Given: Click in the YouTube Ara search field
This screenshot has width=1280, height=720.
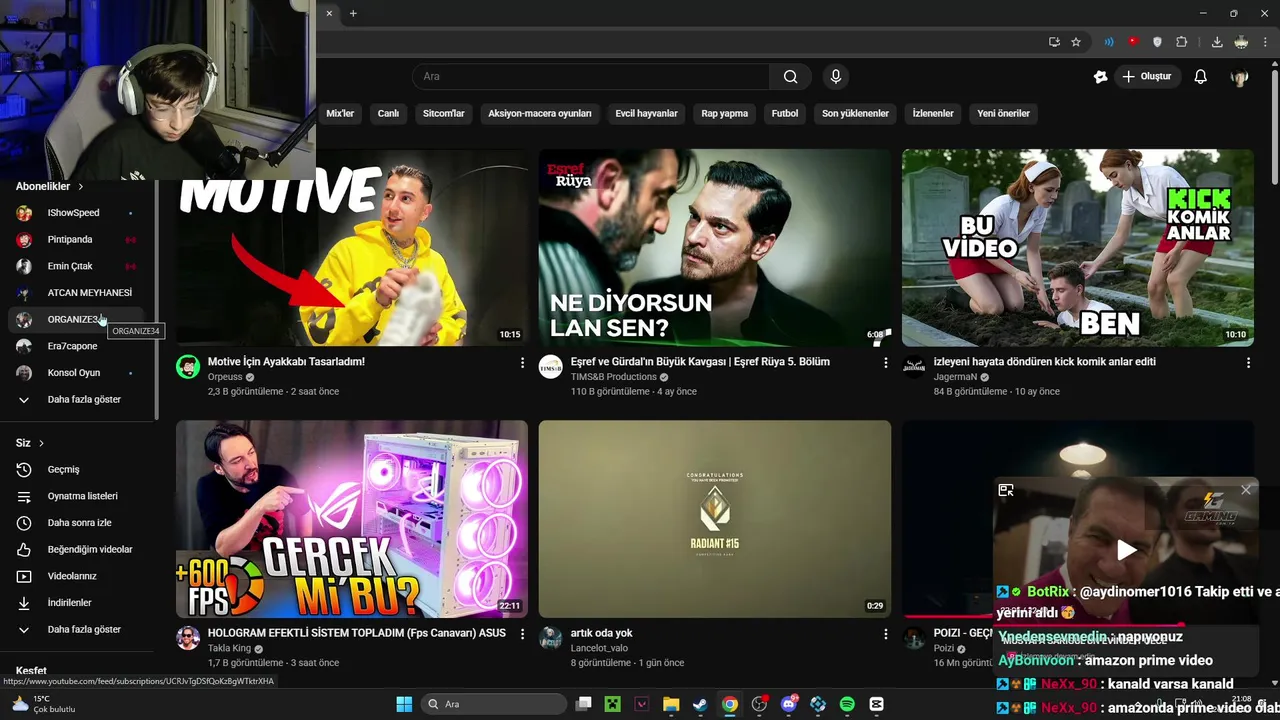Looking at the screenshot, I should 591,76.
